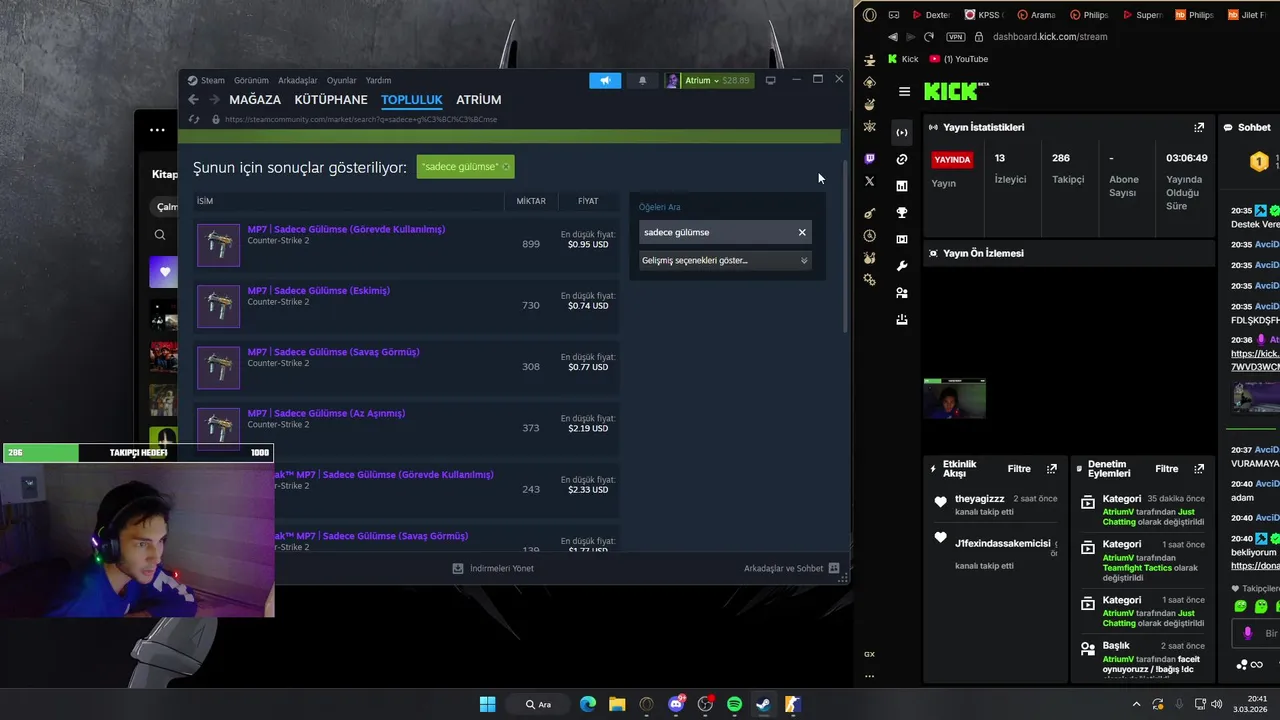Go back using Steam's back arrow

tap(193, 99)
